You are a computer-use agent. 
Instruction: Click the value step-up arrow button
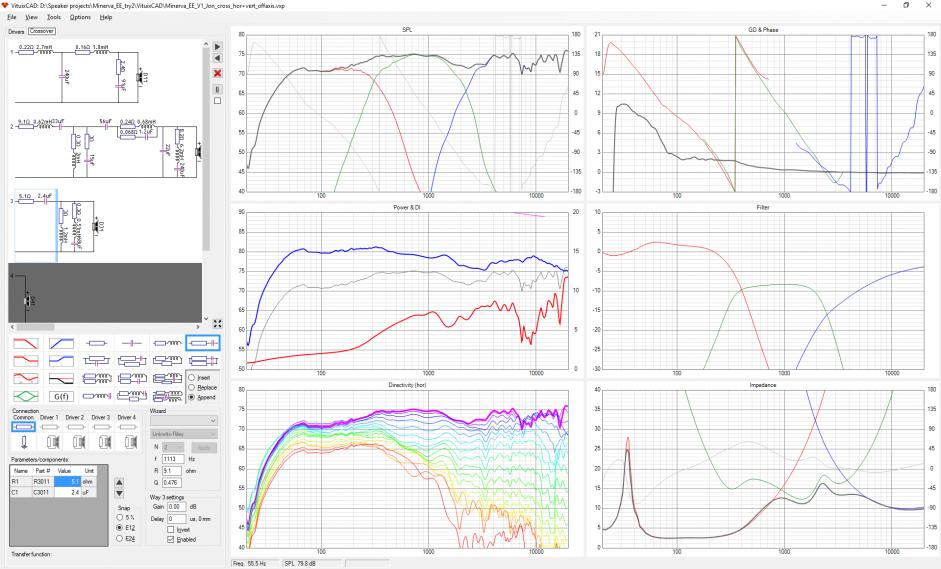[x=119, y=482]
